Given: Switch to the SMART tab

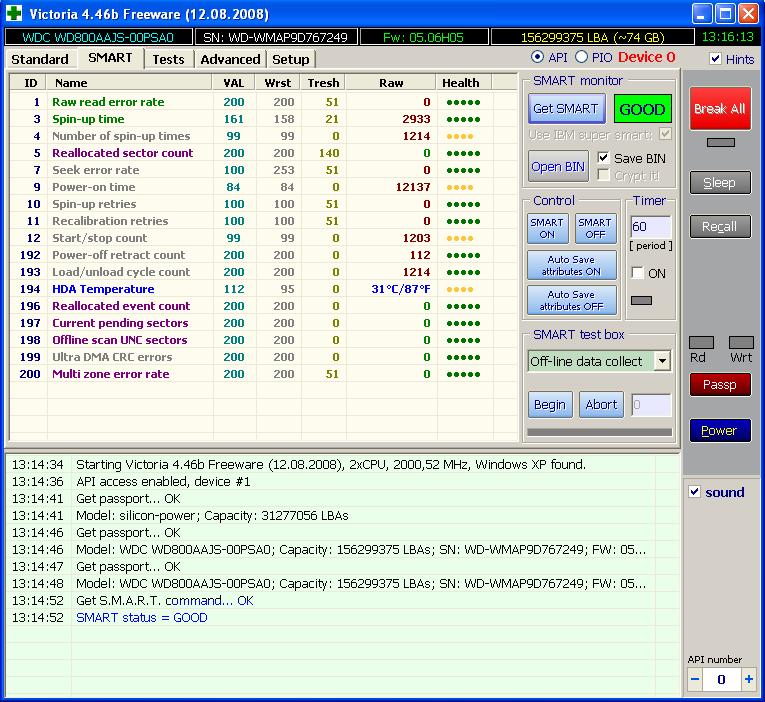Looking at the screenshot, I should click(110, 58).
